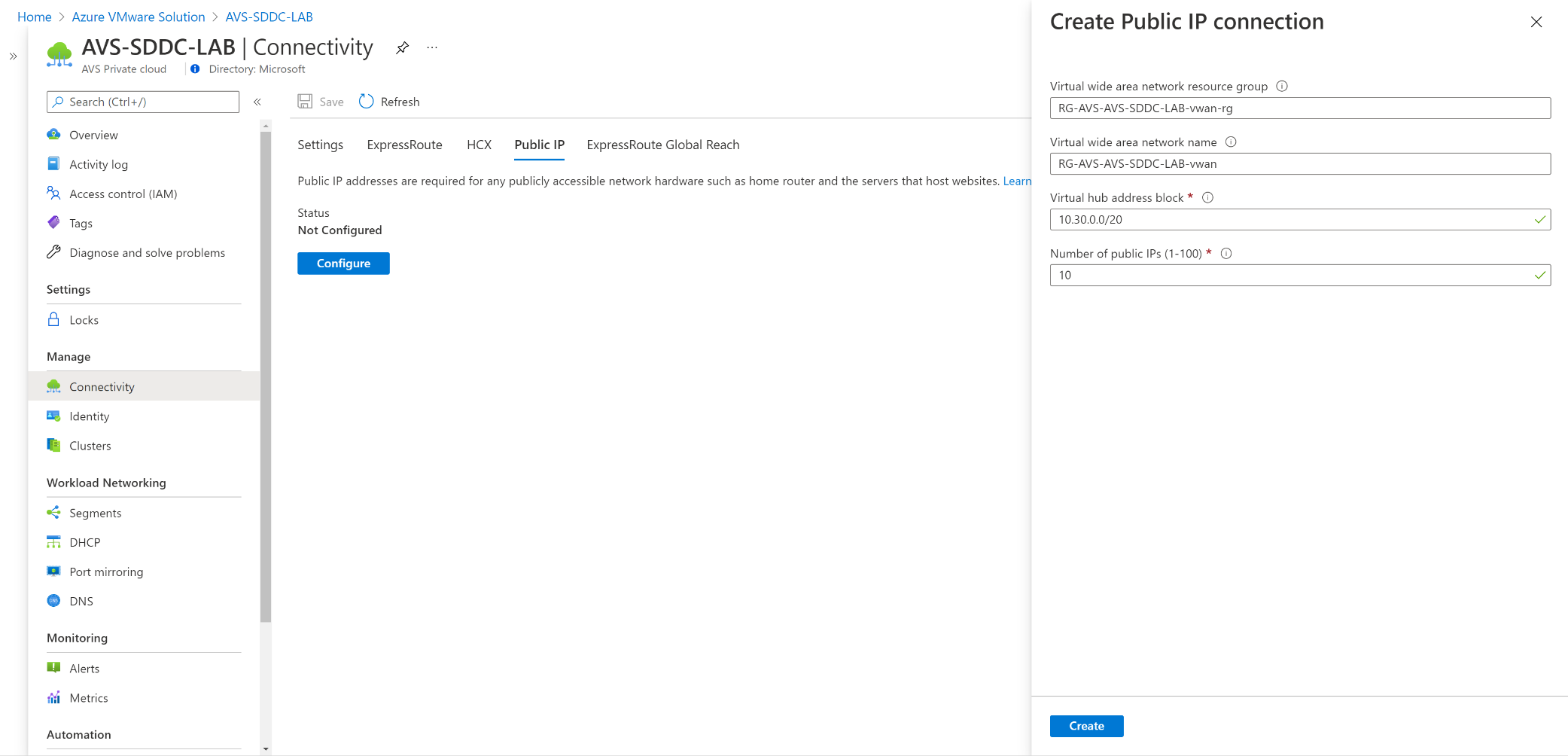Select the Public IP tab

tap(539, 145)
